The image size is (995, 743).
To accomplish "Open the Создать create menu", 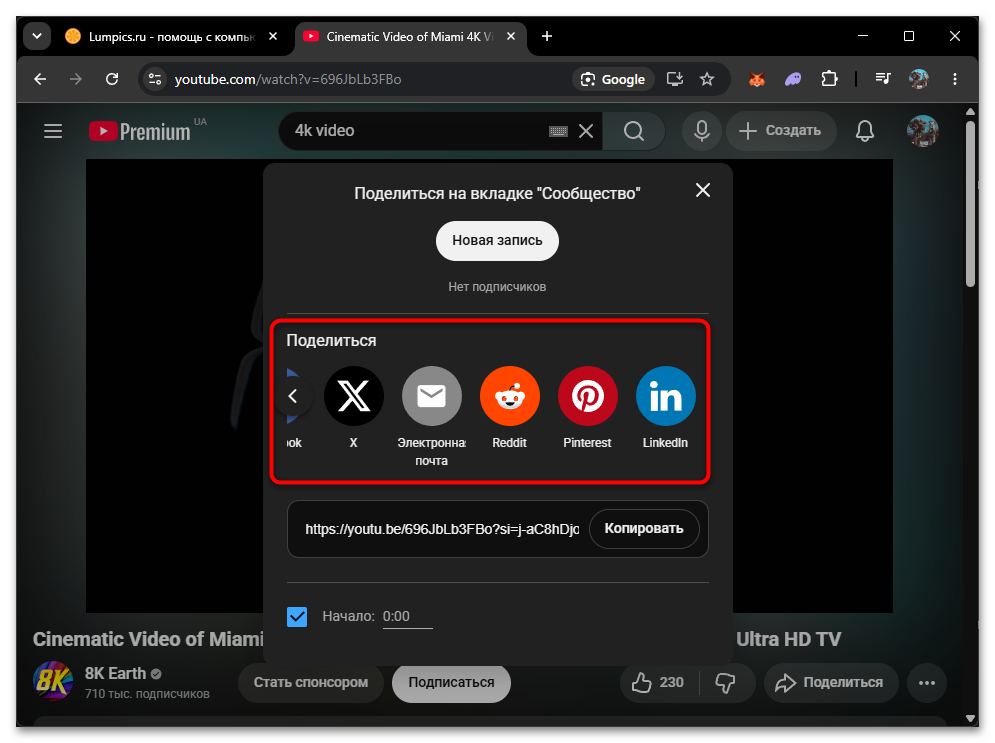I will point(781,131).
